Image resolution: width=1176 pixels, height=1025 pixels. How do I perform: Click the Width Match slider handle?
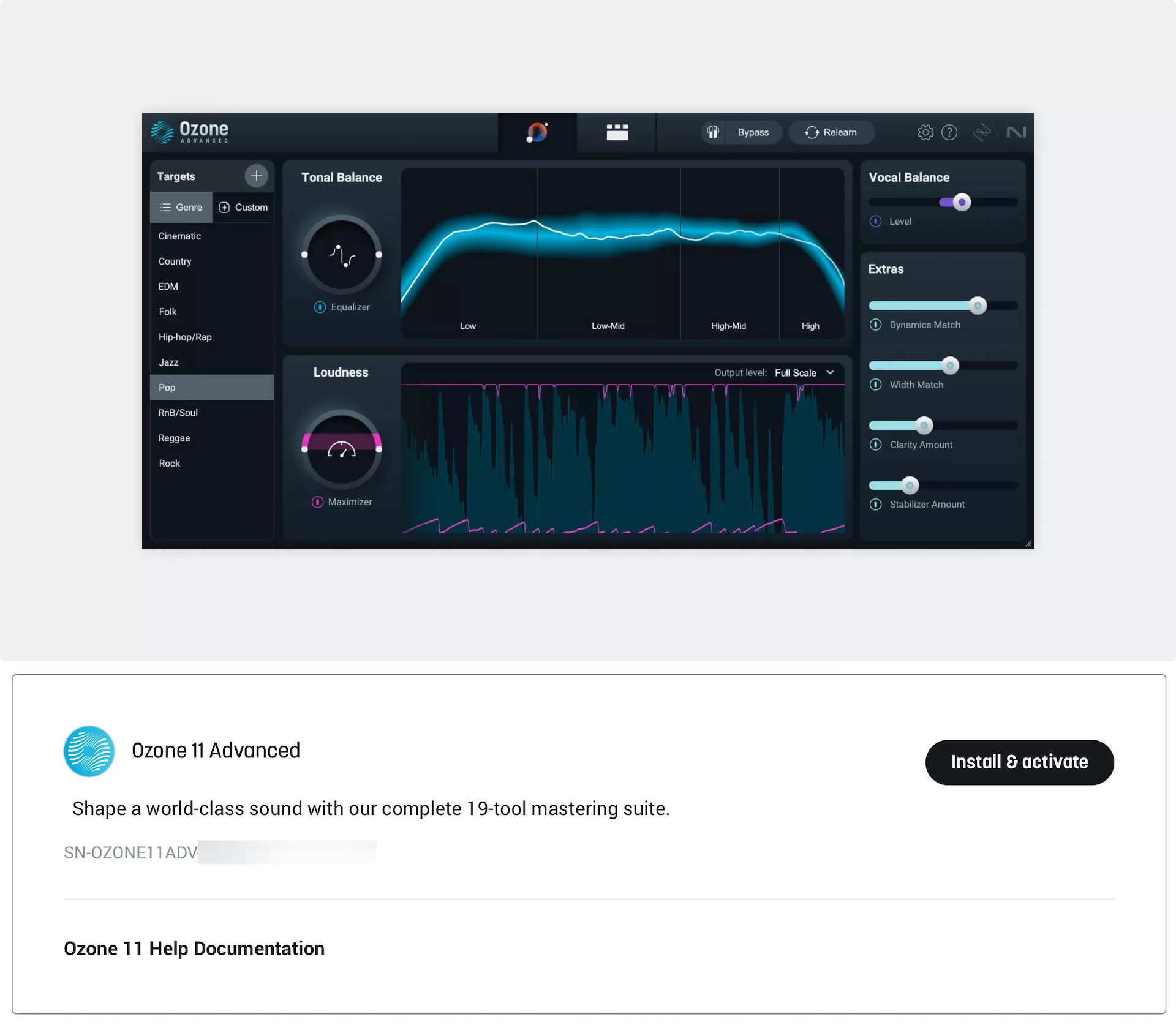(x=950, y=366)
